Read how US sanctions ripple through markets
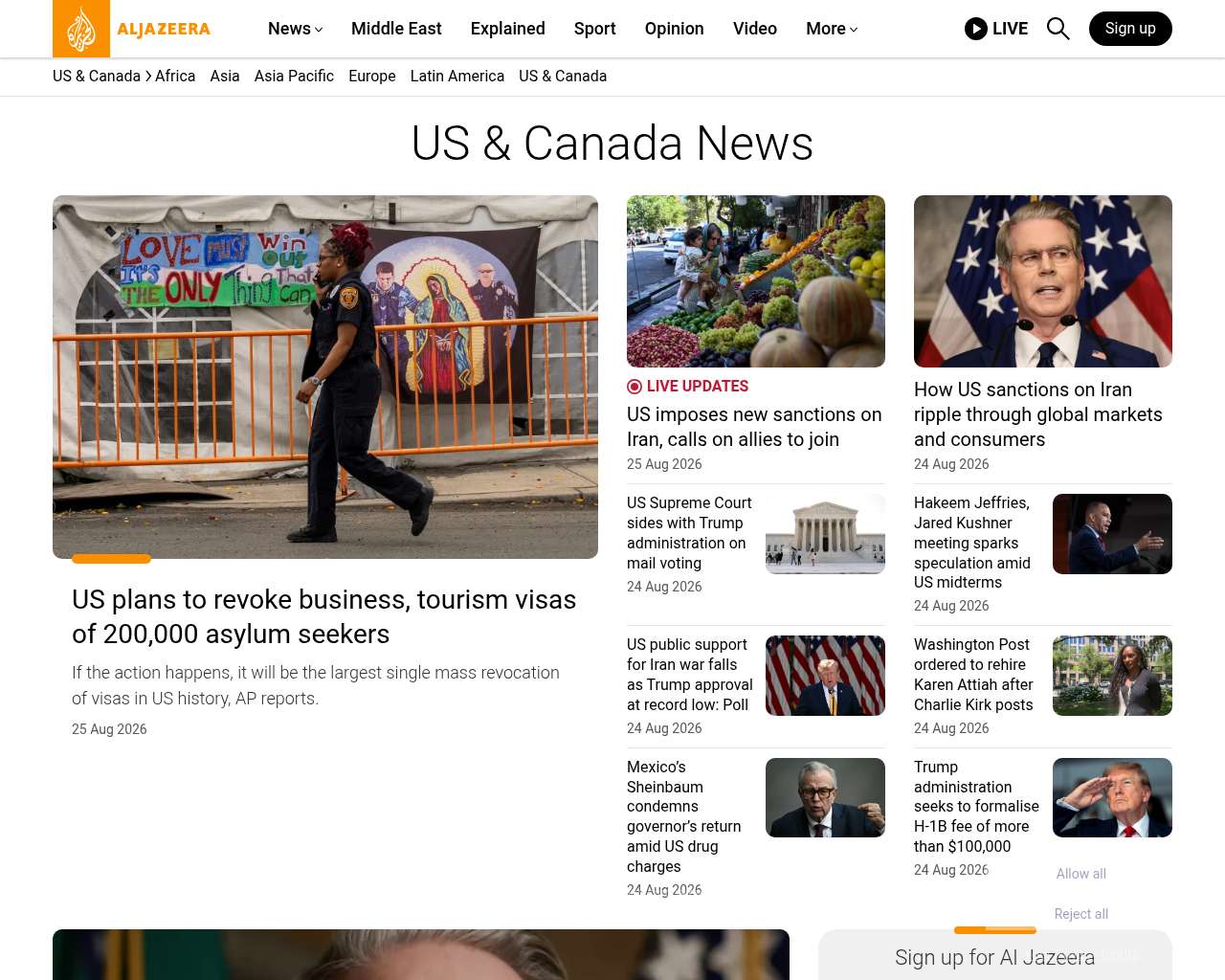This screenshot has height=980, width=1225. tap(1038, 414)
